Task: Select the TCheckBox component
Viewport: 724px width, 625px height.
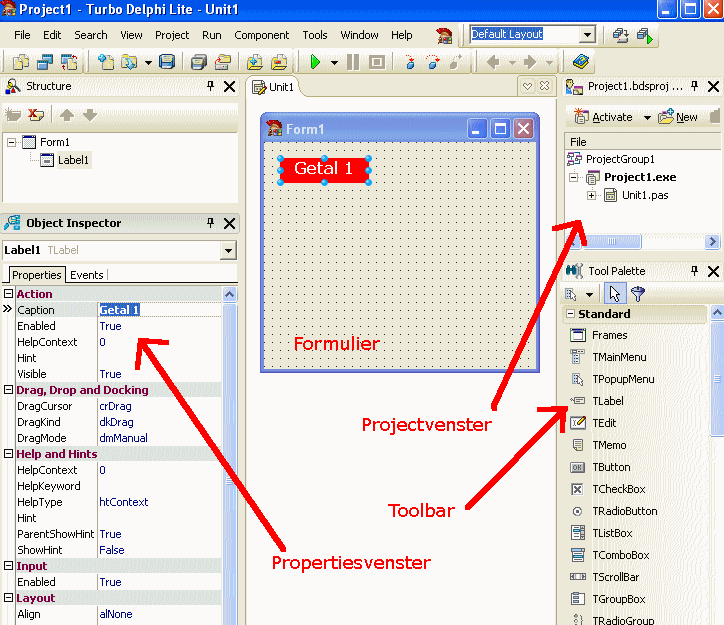Action: point(619,489)
